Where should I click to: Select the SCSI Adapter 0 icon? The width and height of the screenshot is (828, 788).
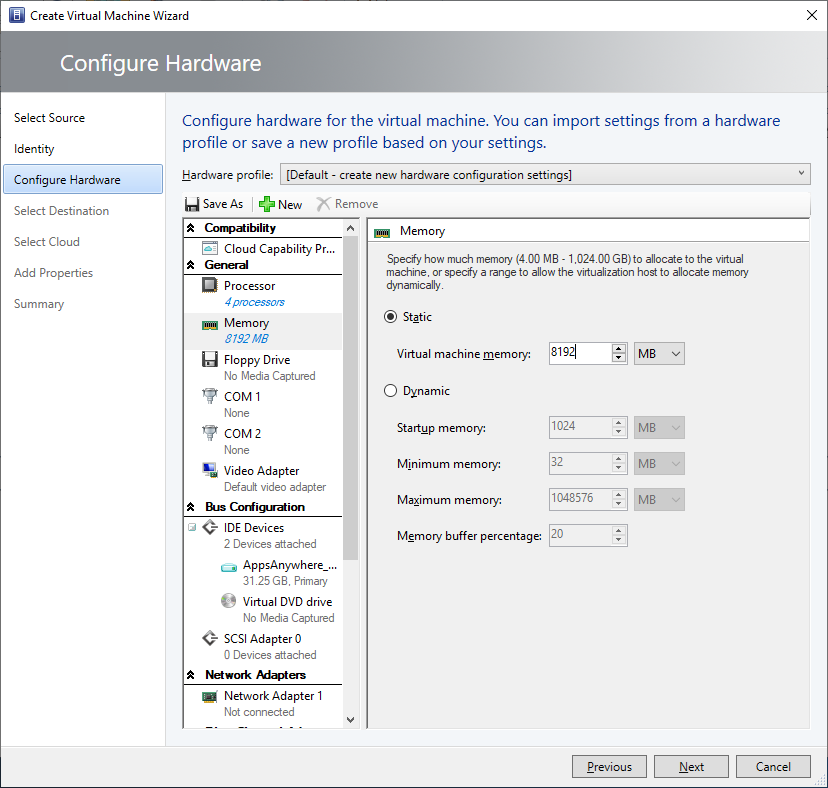coord(209,639)
